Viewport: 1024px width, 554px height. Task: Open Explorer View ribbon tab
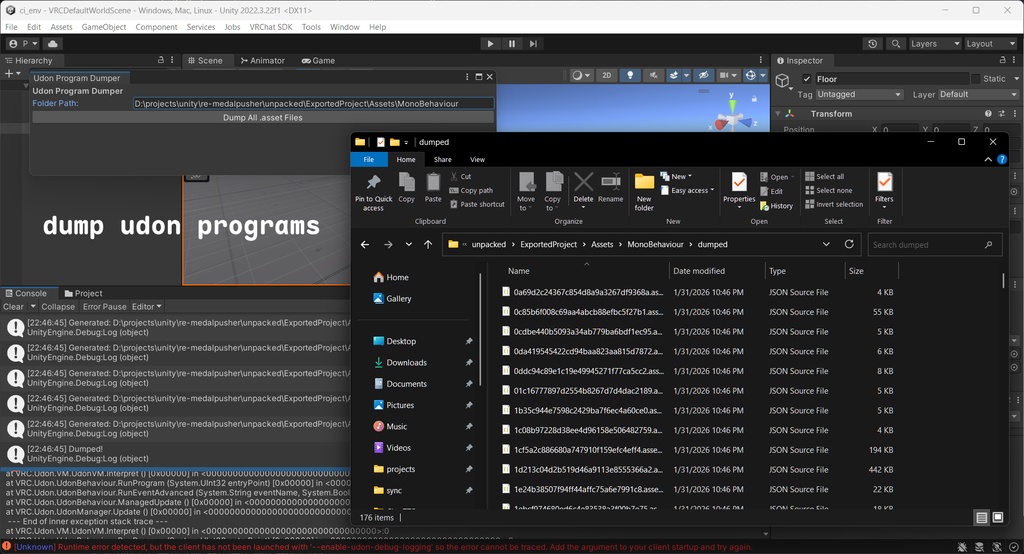click(477, 159)
